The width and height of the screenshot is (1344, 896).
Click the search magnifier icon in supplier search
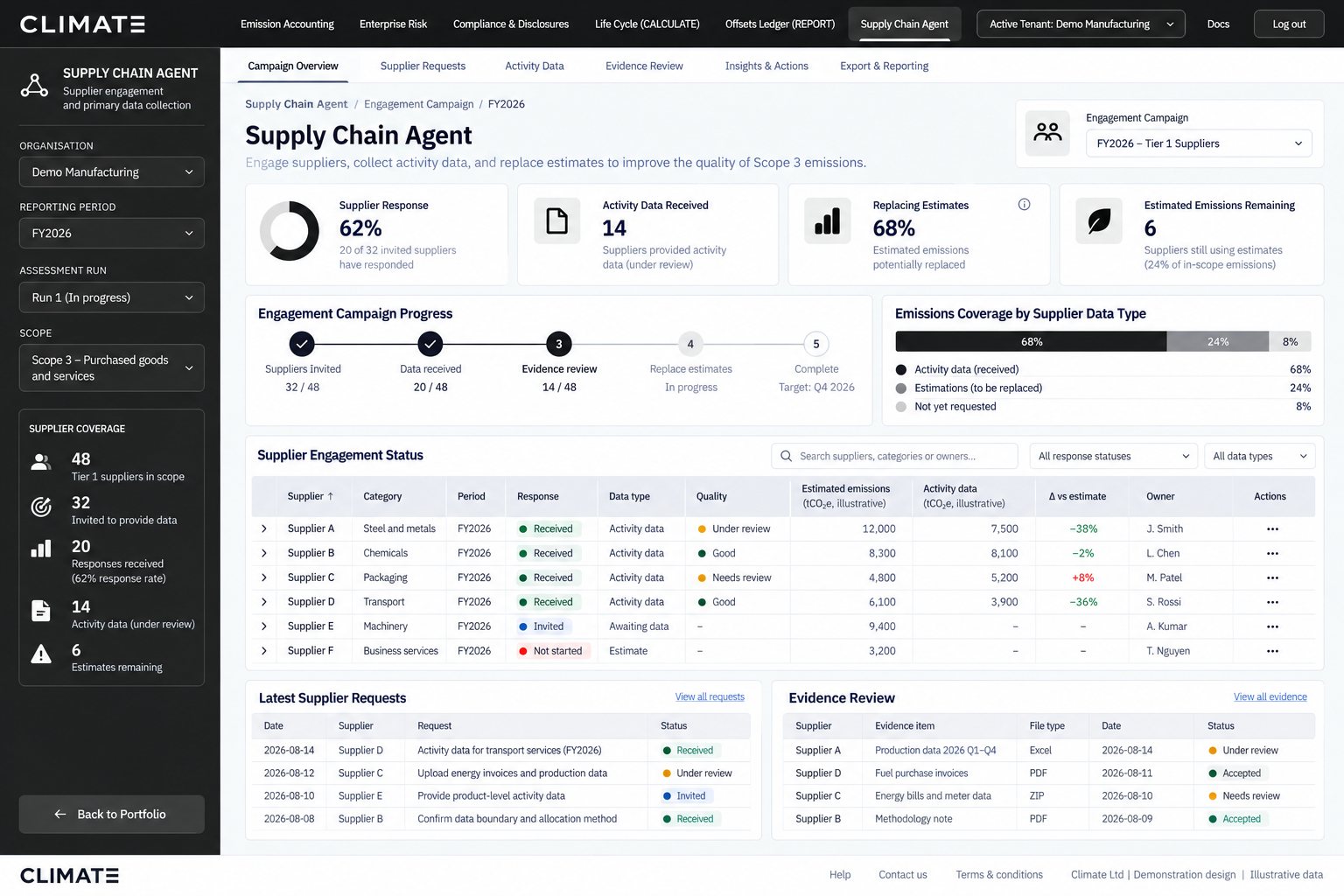tap(786, 456)
